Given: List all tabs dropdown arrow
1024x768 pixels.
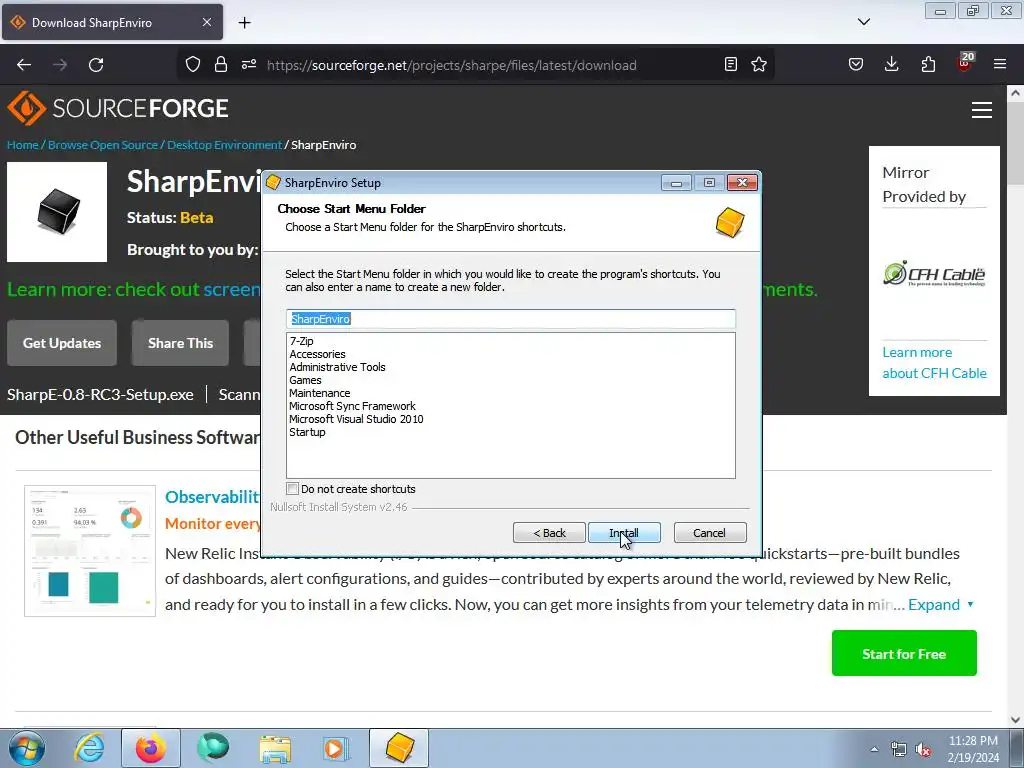Looking at the screenshot, I should tap(863, 22).
